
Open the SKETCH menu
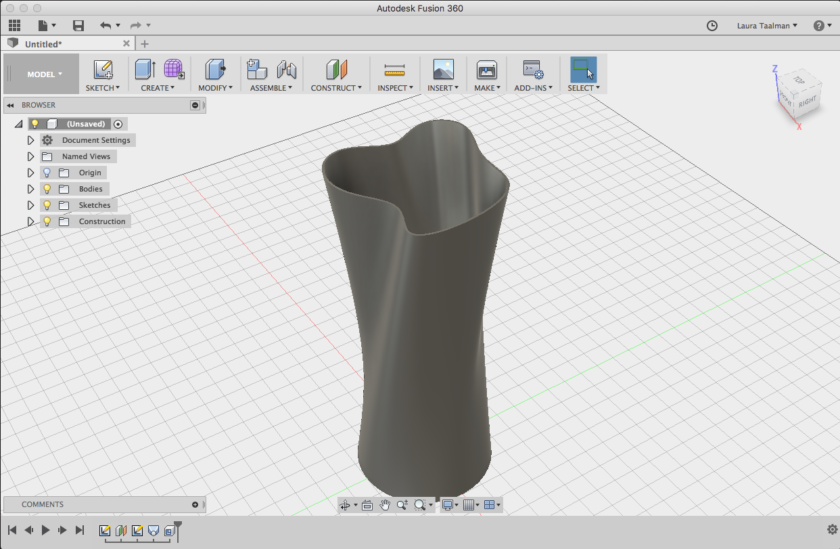pyautogui.click(x=103, y=88)
